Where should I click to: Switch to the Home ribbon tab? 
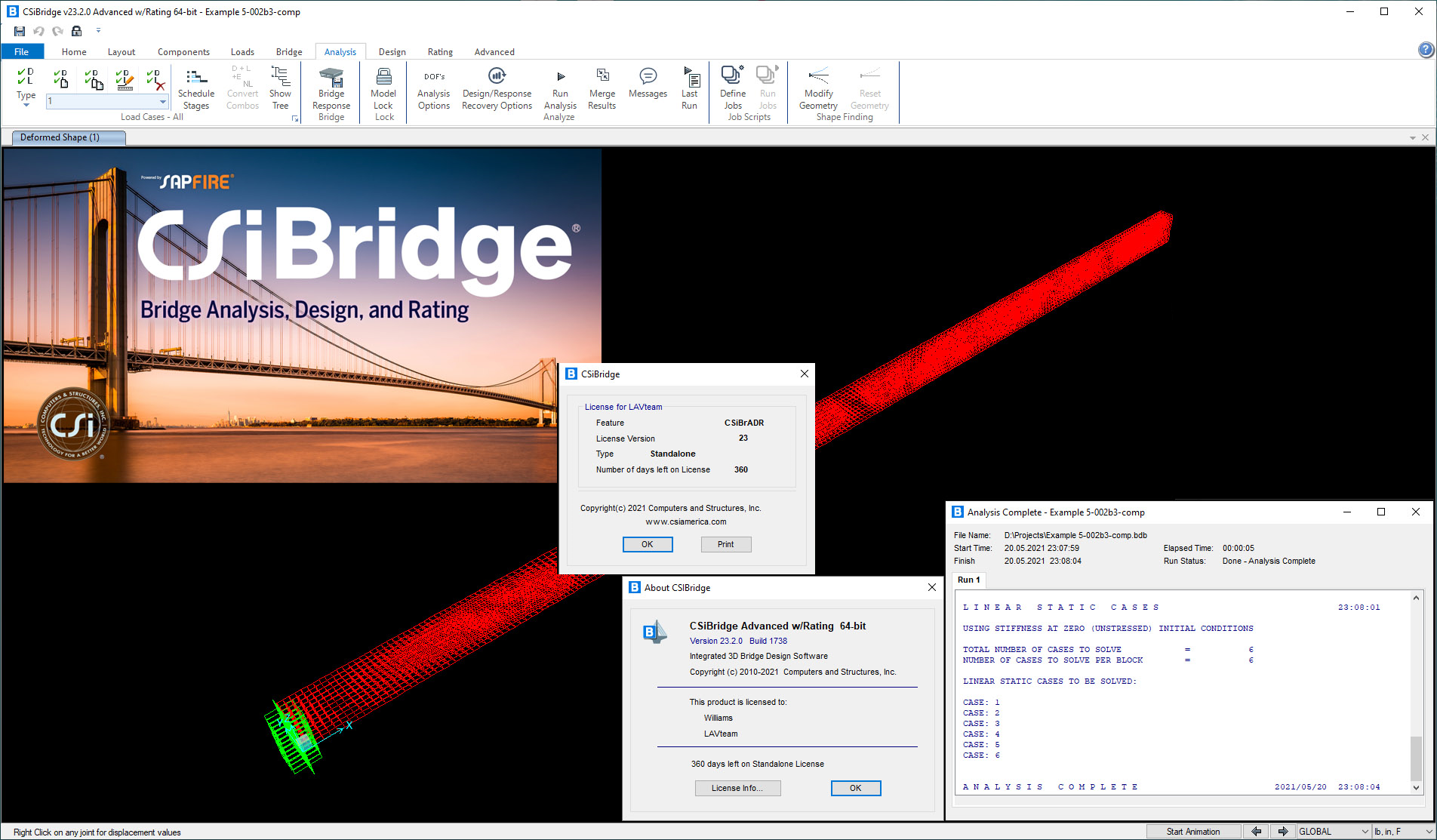click(x=74, y=51)
